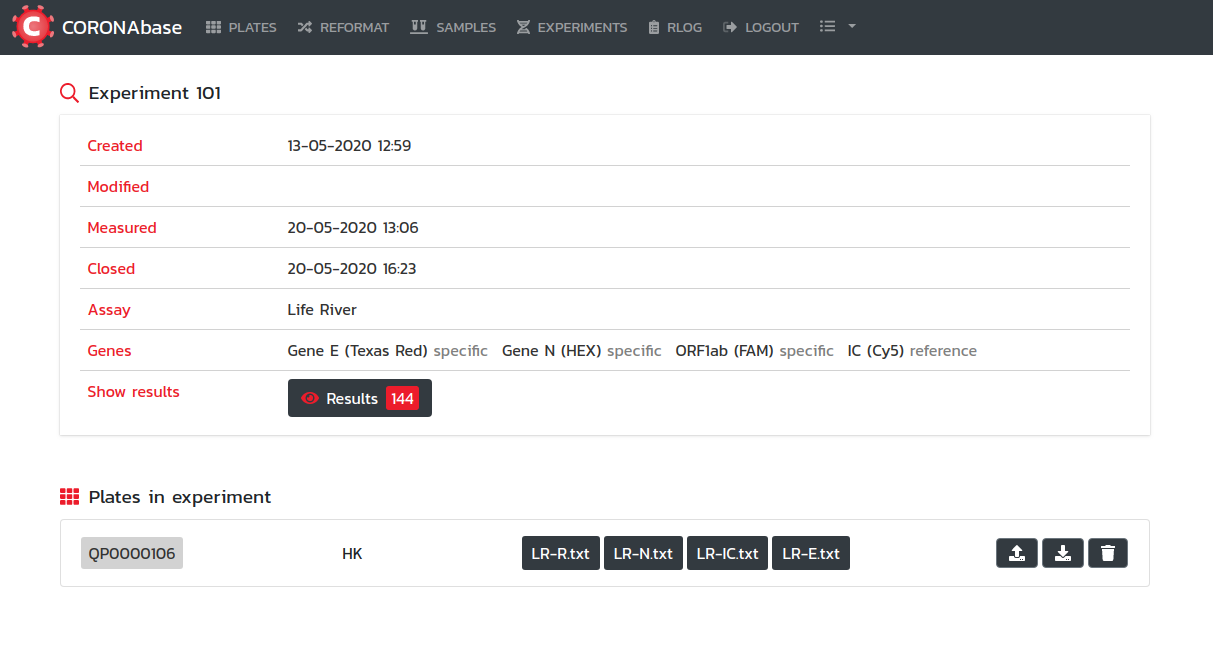Click the list icon in the navbar

point(827,27)
